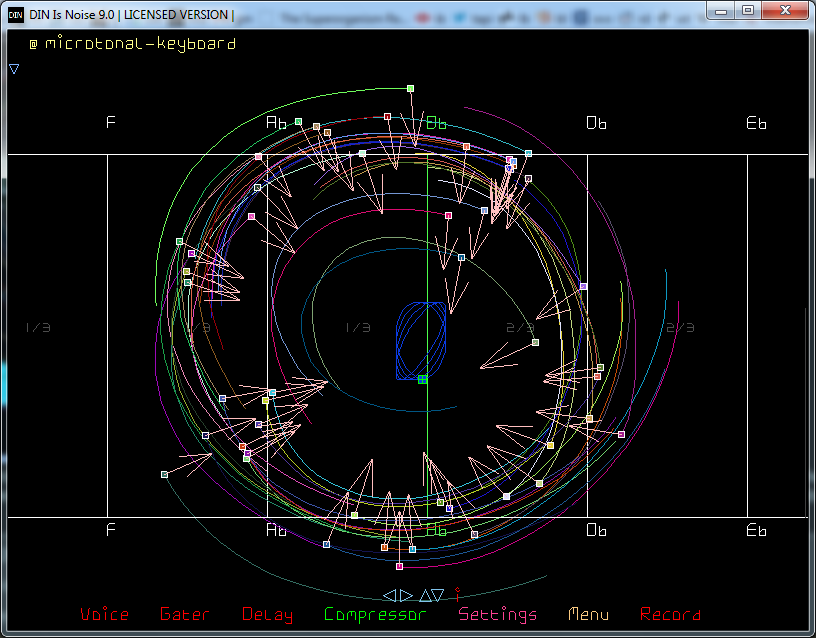Click the left arrow icon above the bottom bar

(389, 595)
